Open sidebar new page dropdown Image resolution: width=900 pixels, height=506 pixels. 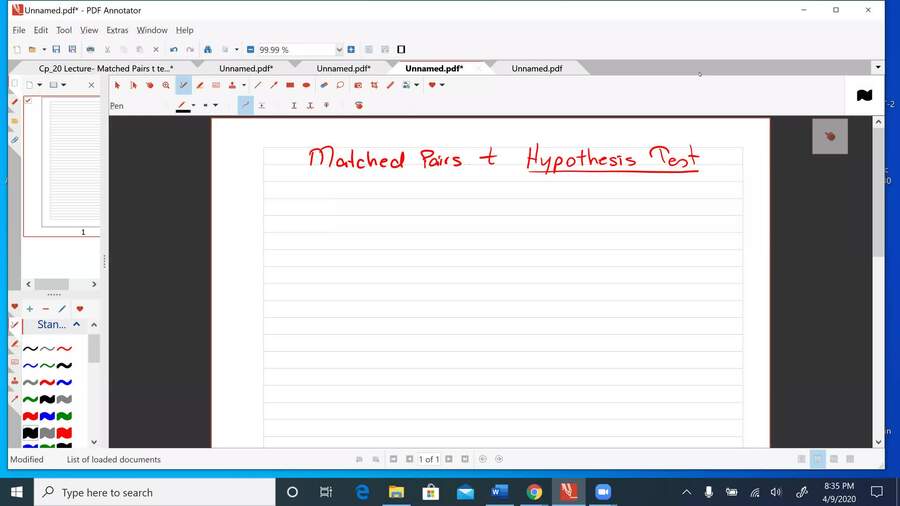coord(40,85)
